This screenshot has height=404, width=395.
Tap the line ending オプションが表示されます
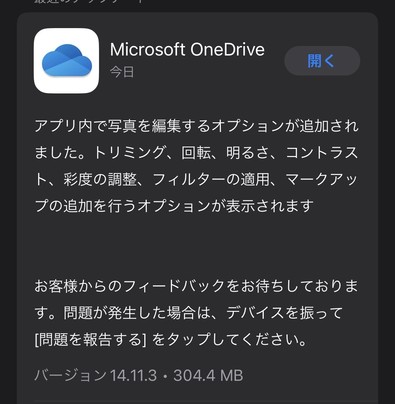tap(174, 206)
